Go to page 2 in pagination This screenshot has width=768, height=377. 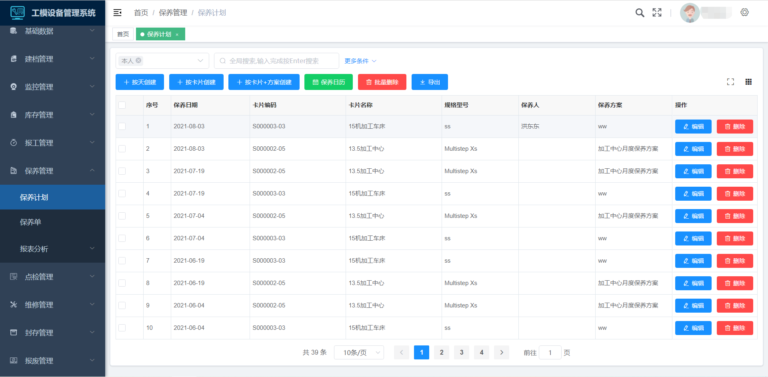pos(441,352)
